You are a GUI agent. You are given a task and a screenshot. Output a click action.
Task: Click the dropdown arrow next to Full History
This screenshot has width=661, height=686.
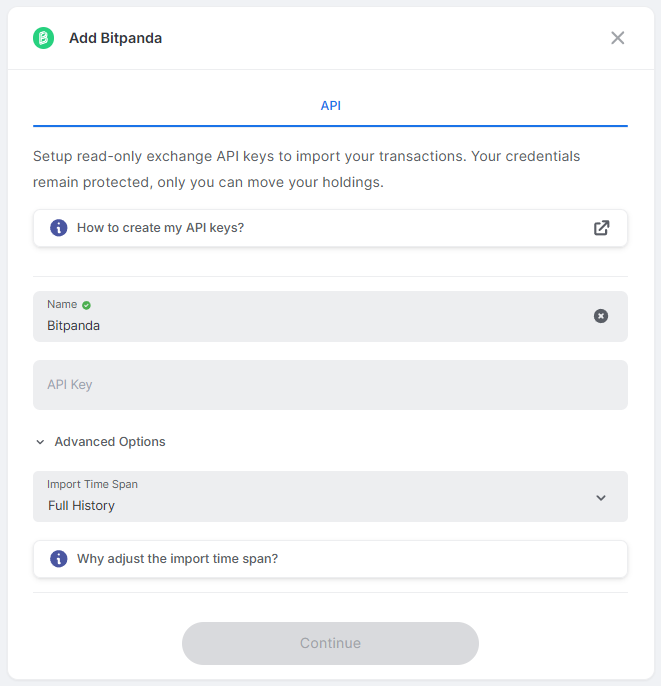pos(601,498)
